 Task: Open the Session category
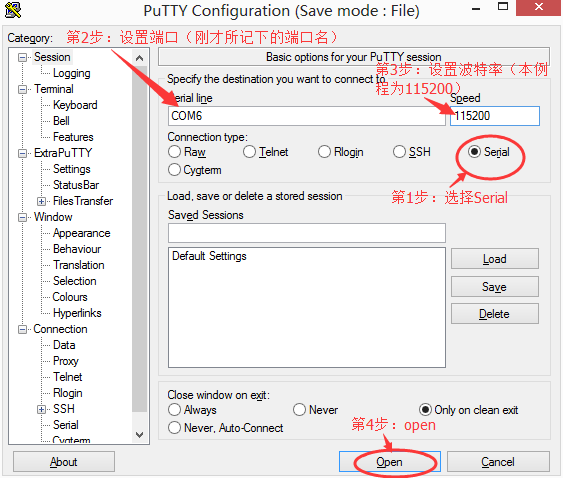coord(52,57)
